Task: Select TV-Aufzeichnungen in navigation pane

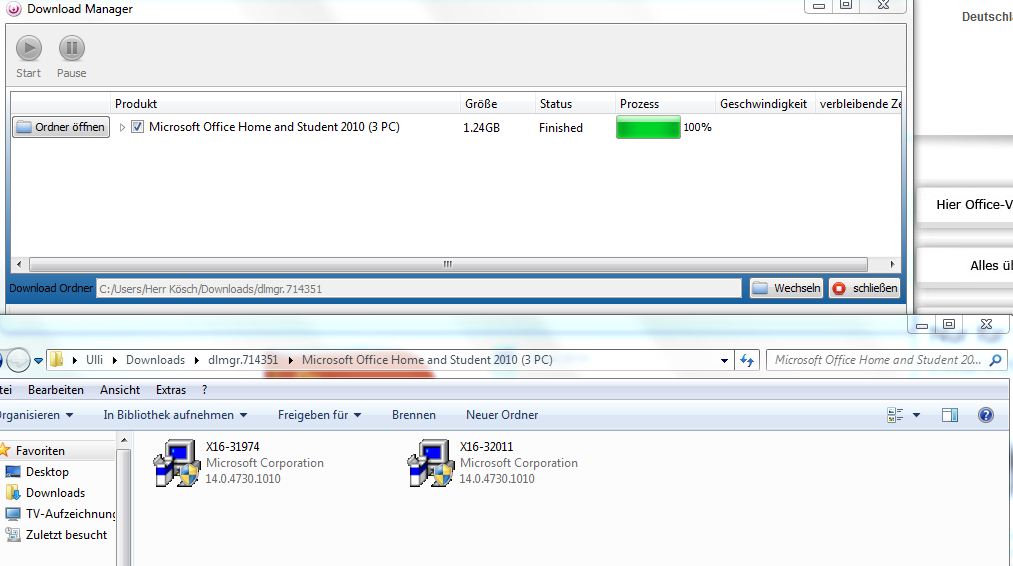Action: click(70, 514)
